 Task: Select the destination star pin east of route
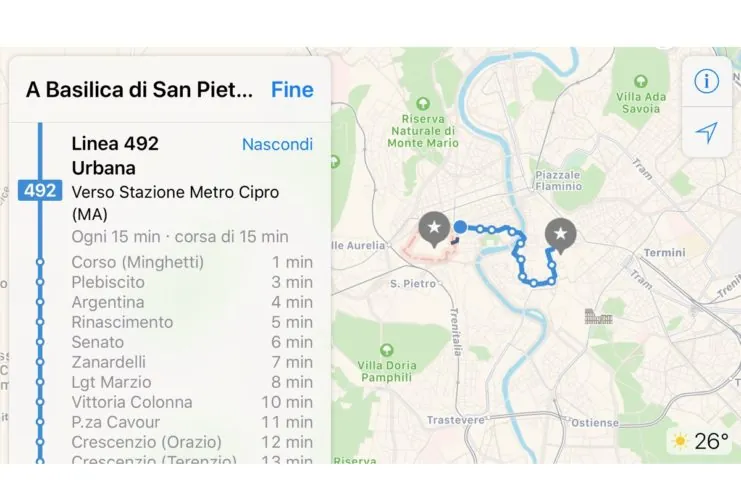560,234
